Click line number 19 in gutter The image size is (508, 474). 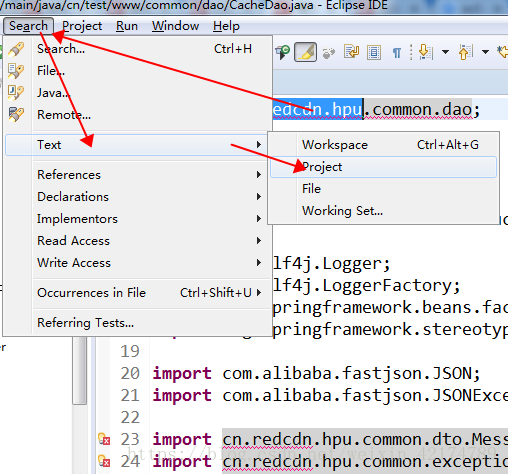[x=130, y=351]
